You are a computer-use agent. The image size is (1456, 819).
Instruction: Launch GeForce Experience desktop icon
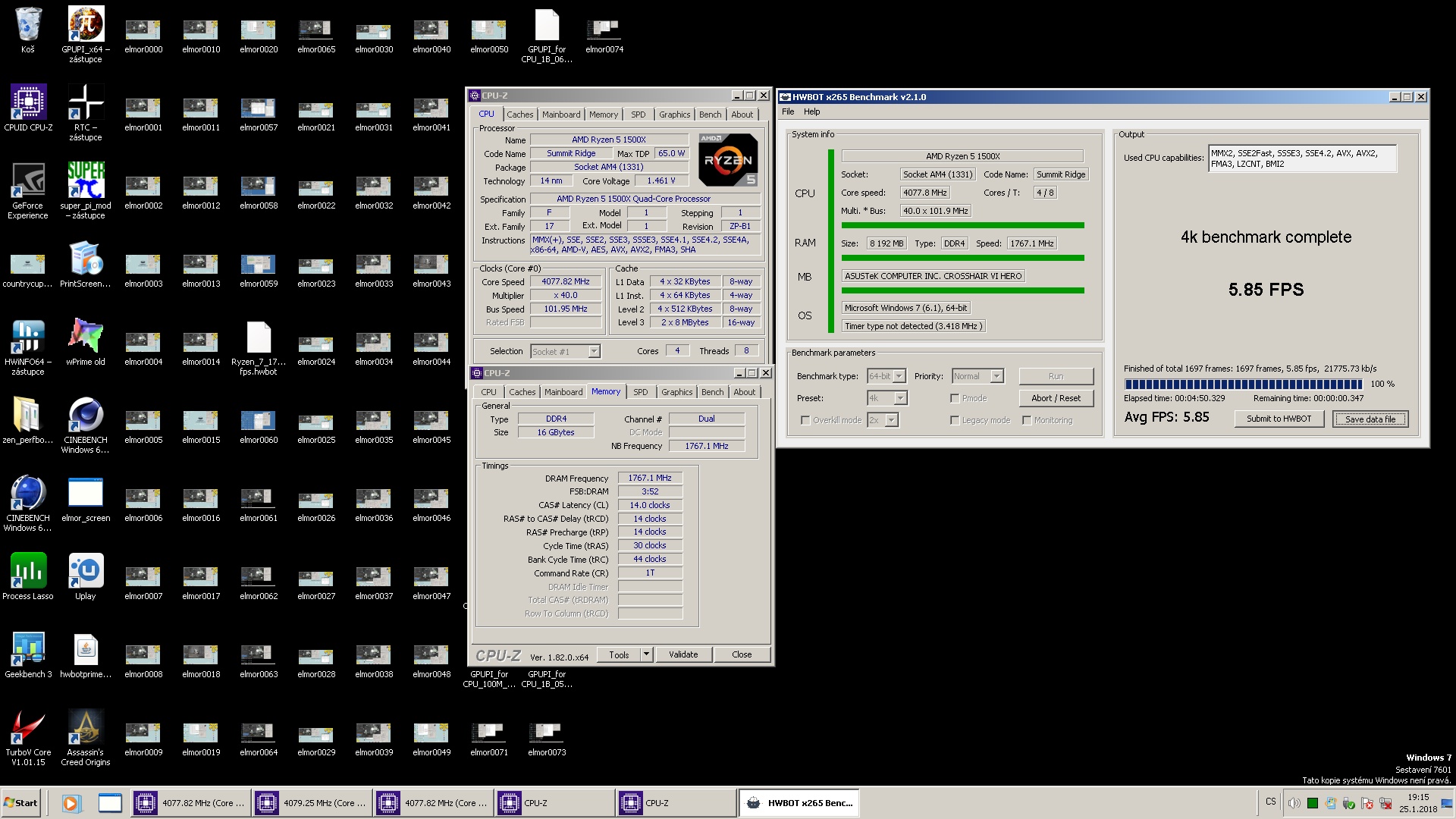pyautogui.click(x=28, y=190)
